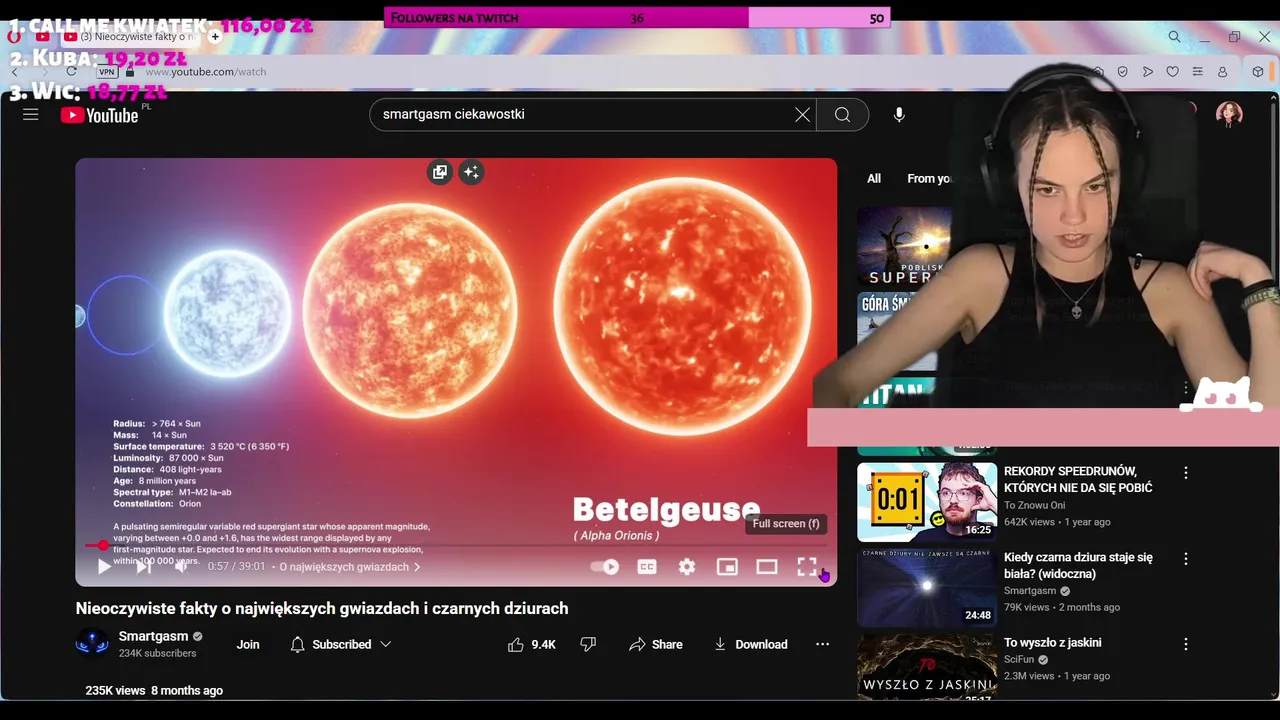Screen dimensions: 1280x720
Task: Click the youtube.com/watch address bar
Action: (x=205, y=72)
